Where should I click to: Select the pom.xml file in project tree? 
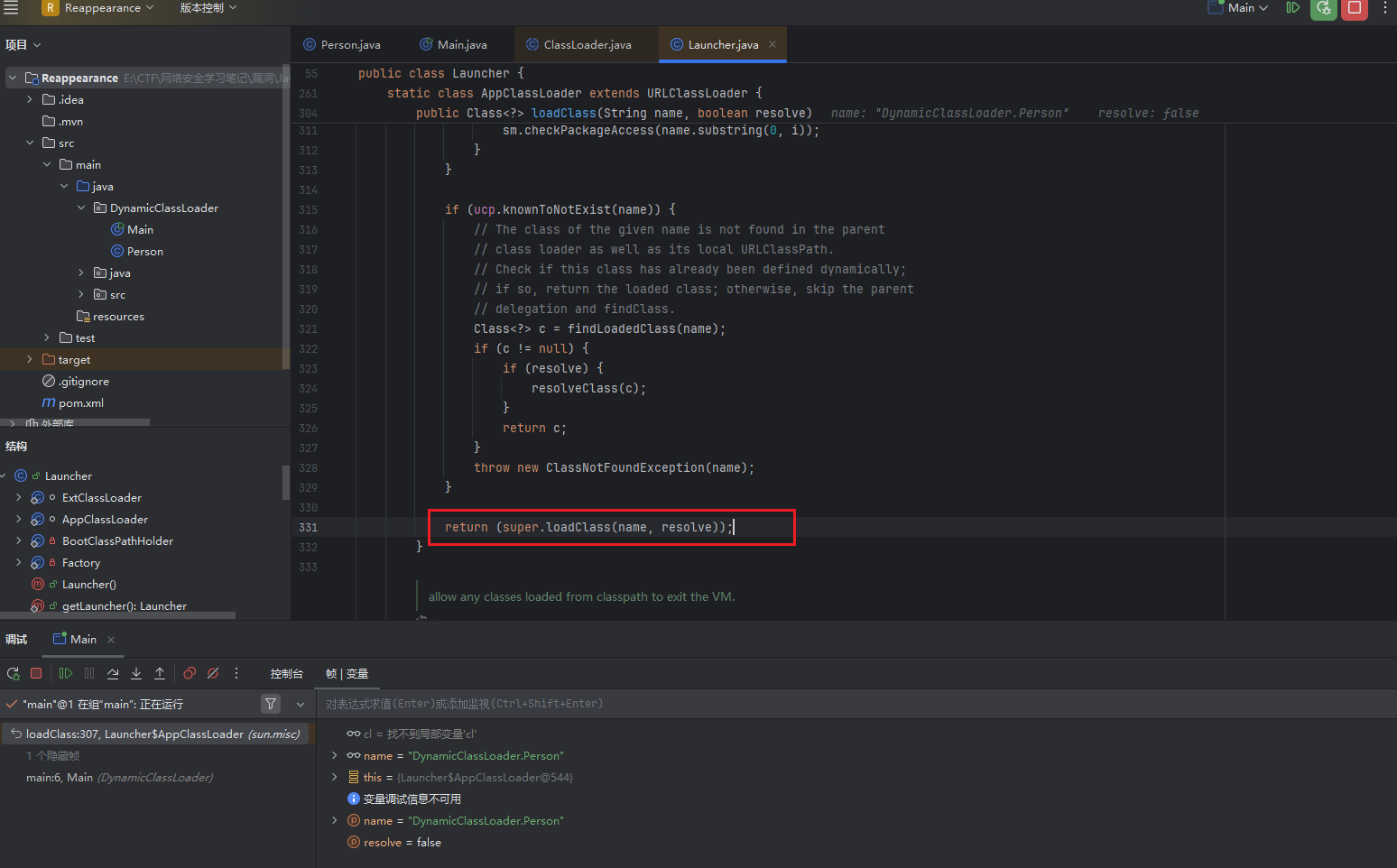coord(80,403)
